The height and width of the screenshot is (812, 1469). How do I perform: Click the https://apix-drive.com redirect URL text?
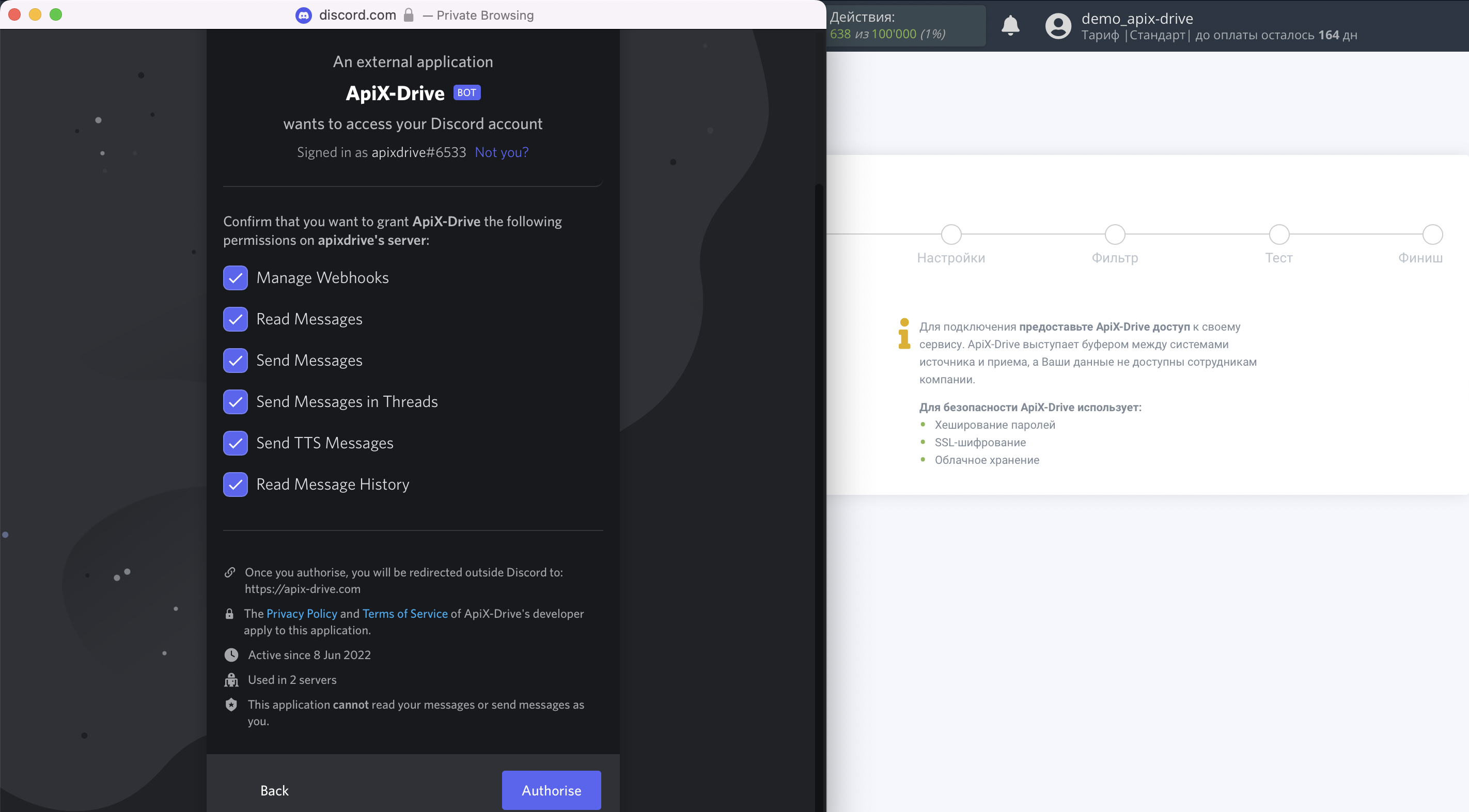point(302,588)
